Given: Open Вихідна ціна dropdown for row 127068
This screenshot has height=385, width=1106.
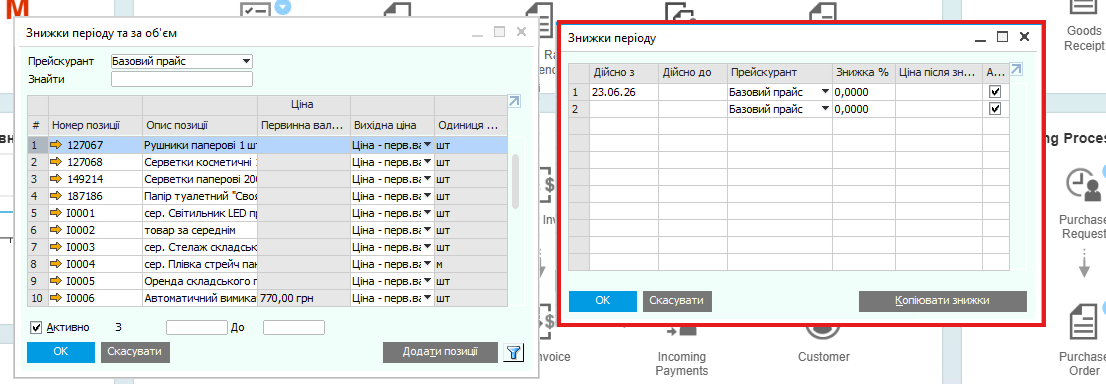Looking at the screenshot, I should coord(427,162).
